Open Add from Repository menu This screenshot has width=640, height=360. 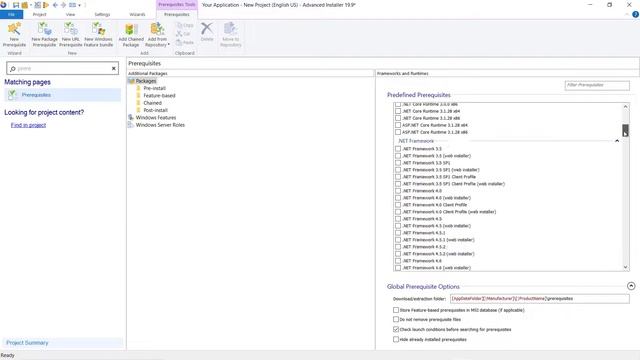[157, 35]
